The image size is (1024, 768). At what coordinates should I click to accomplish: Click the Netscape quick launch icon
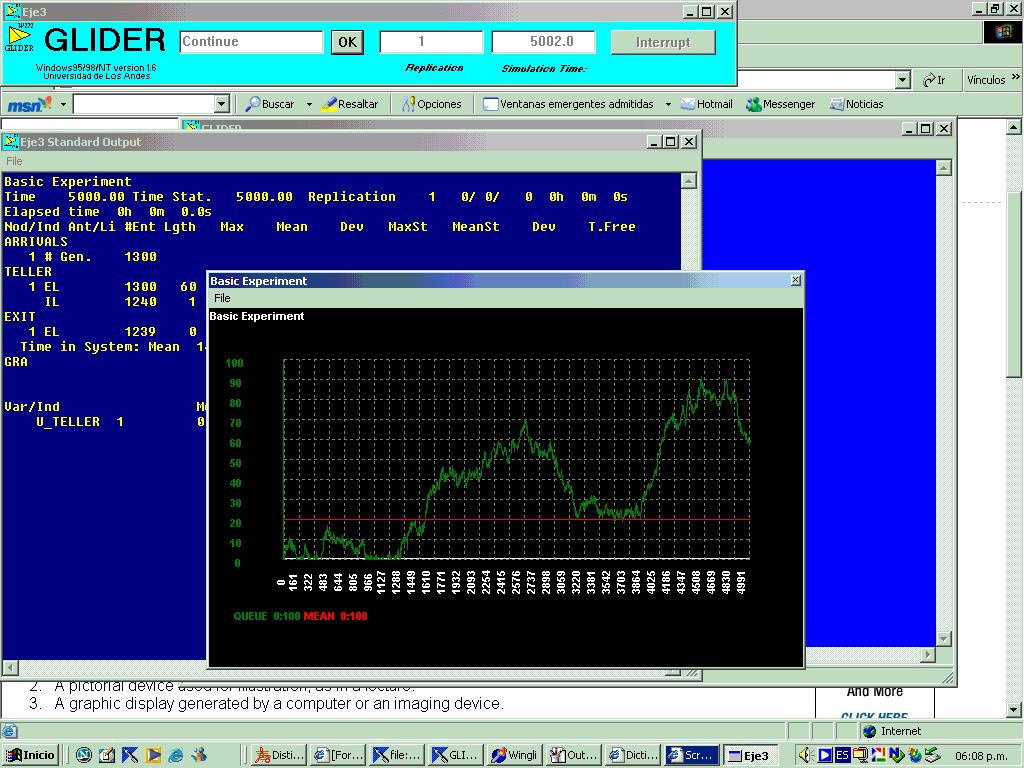pos(84,755)
